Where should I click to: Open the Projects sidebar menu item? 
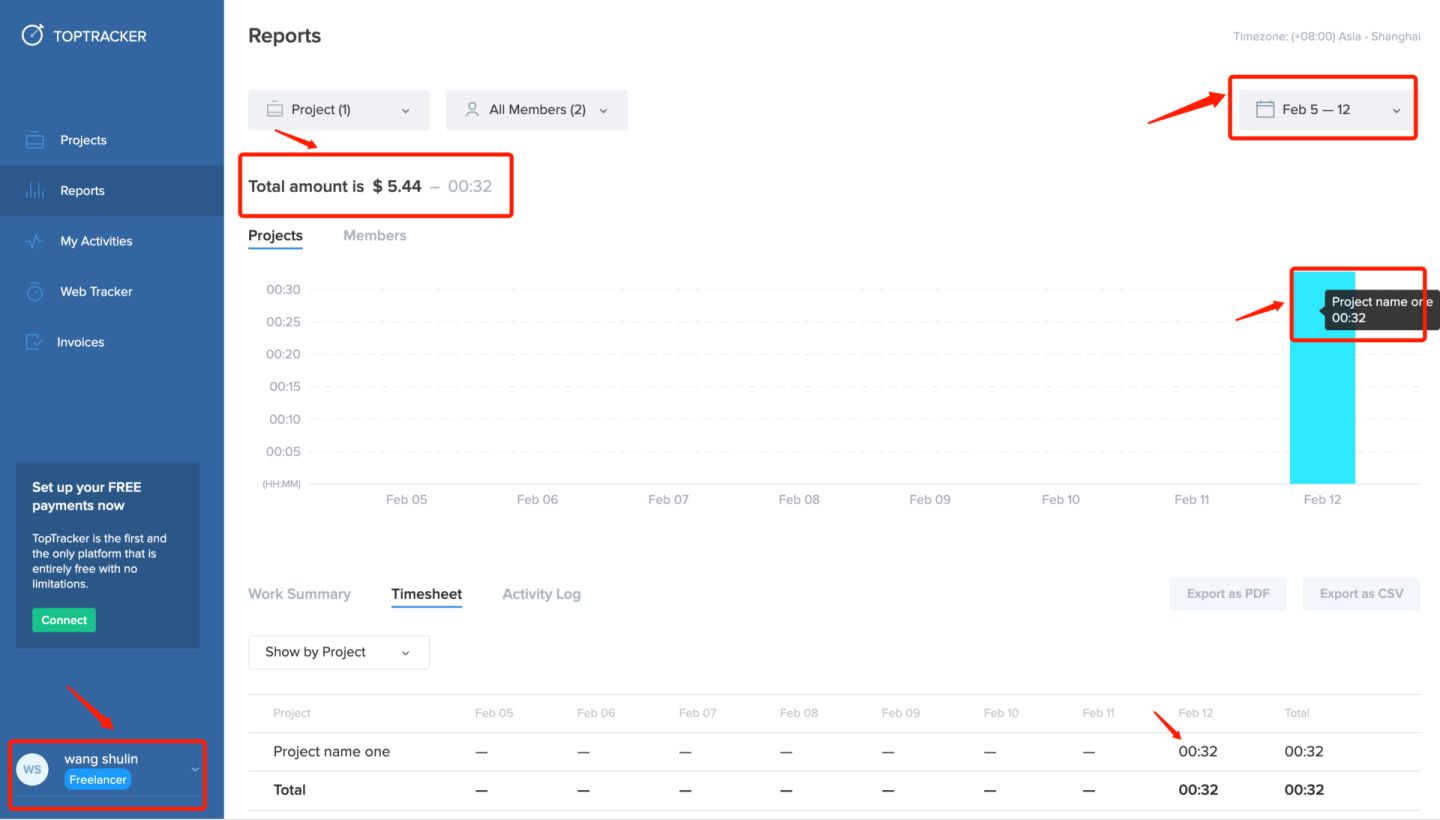[x=112, y=140]
